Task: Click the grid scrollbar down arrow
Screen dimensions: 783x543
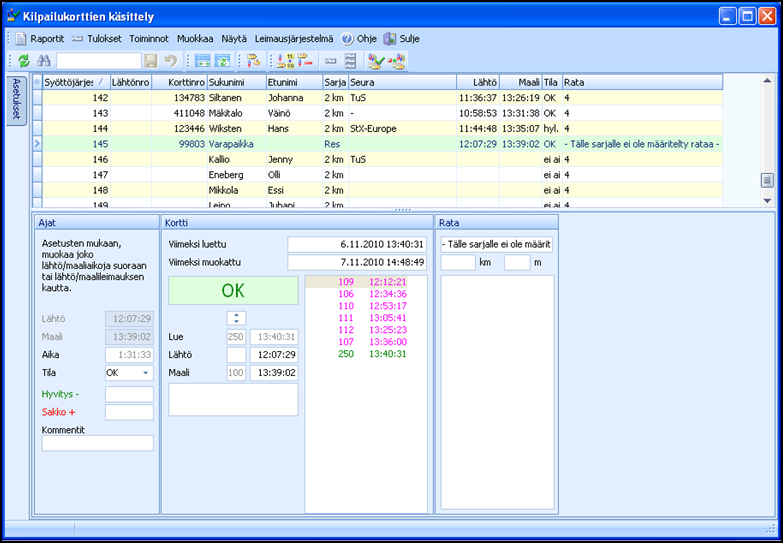Action: pos(768,200)
